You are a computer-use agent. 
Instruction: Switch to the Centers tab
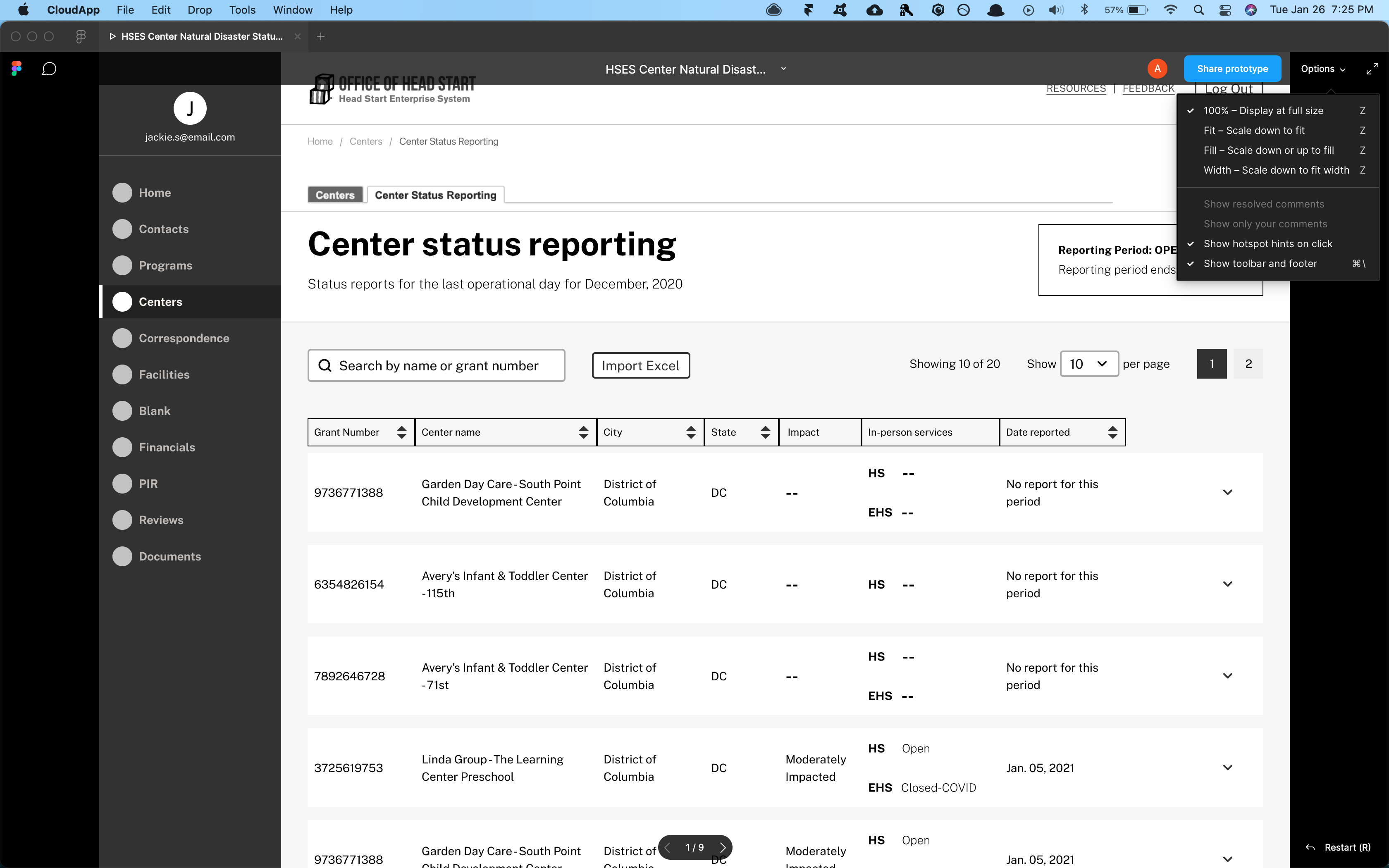coord(335,195)
